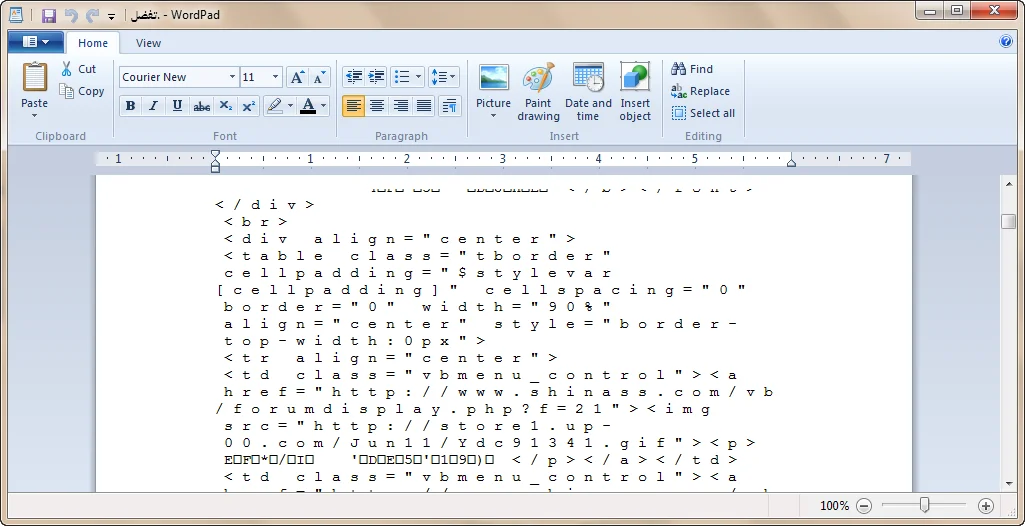Open WordPad Help question mark icon

coord(1006,42)
